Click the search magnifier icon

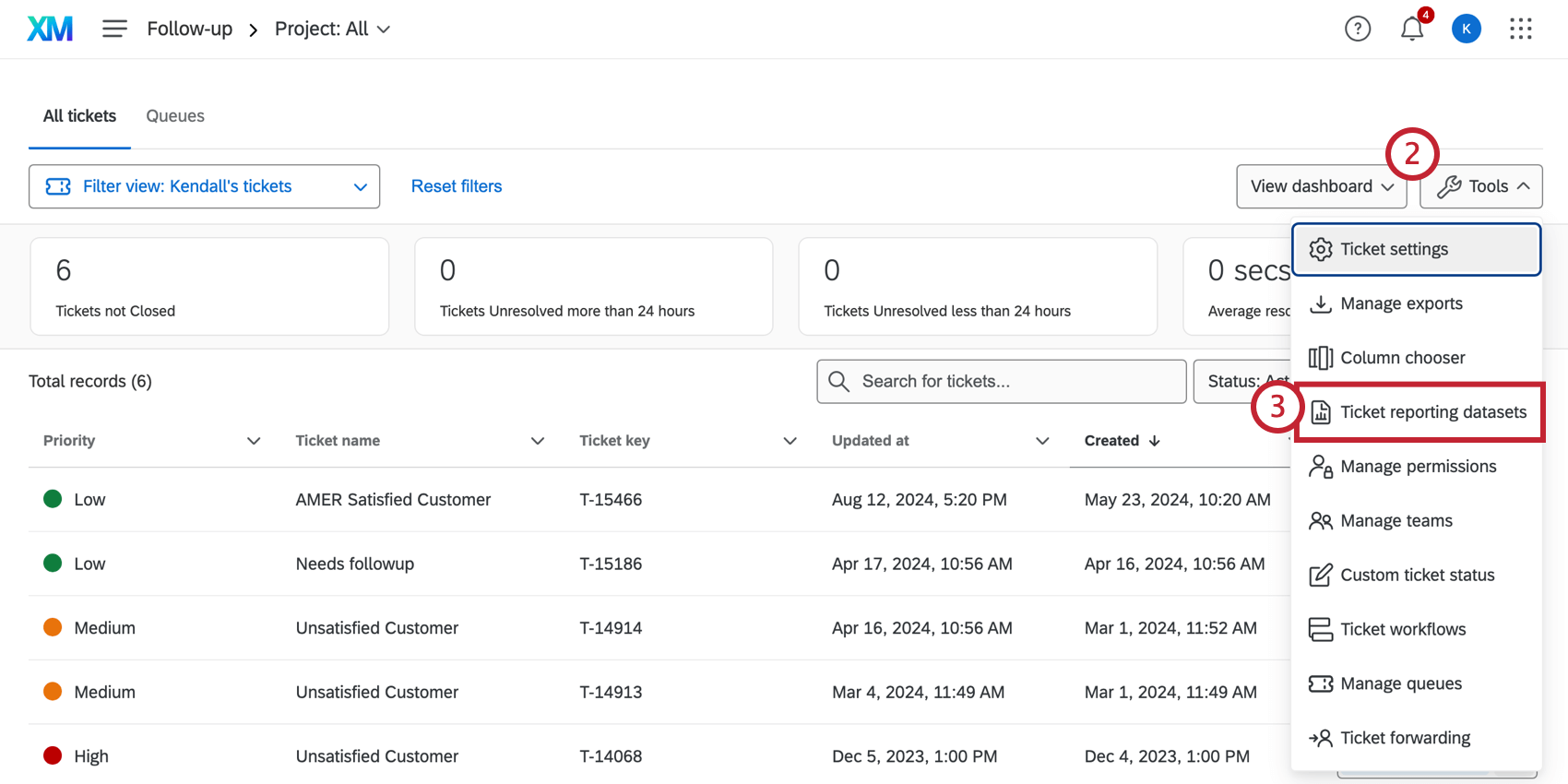pos(838,382)
